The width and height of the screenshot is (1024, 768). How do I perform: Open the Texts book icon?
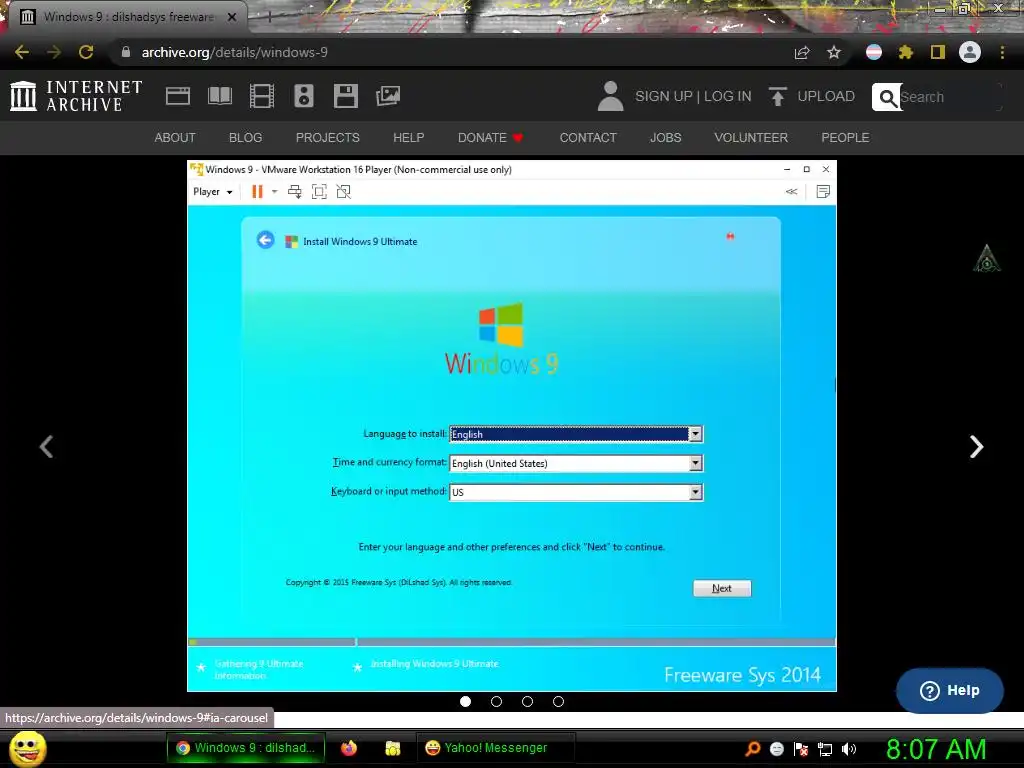pos(219,96)
